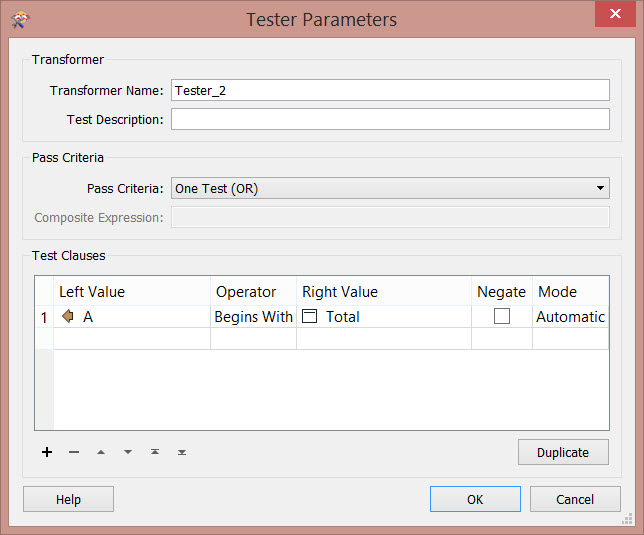The width and height of the screenshot is (644, 535).
Task: Click the Operator column header
Action: pyautogui.click(x=253, y=292)
